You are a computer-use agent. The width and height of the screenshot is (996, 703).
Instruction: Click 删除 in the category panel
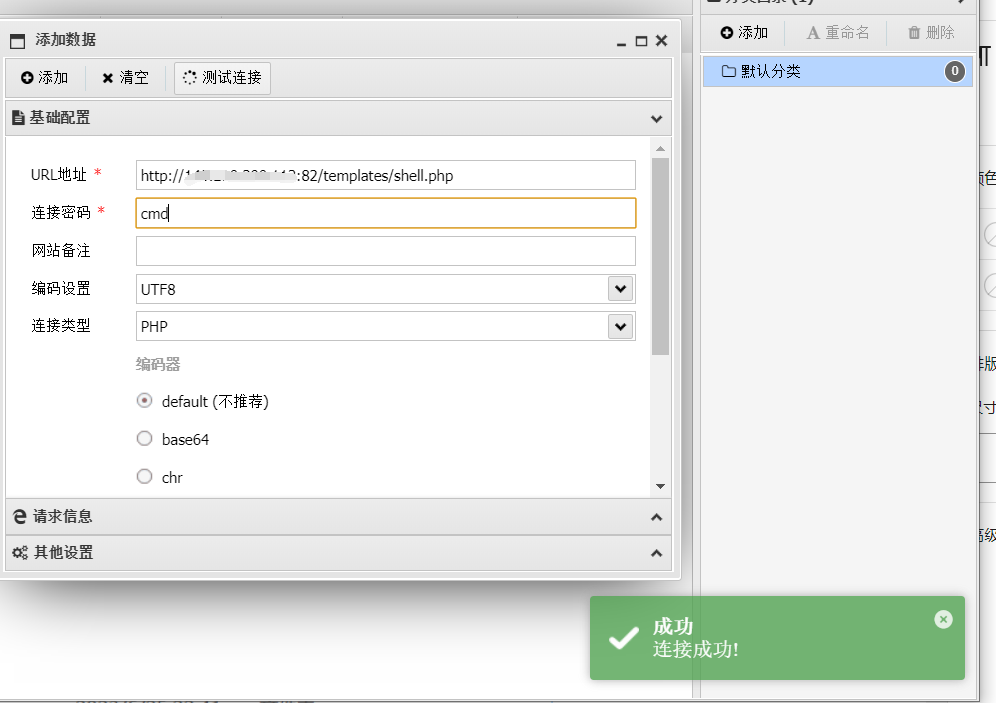pyautogui.click(x=931, y=32)
